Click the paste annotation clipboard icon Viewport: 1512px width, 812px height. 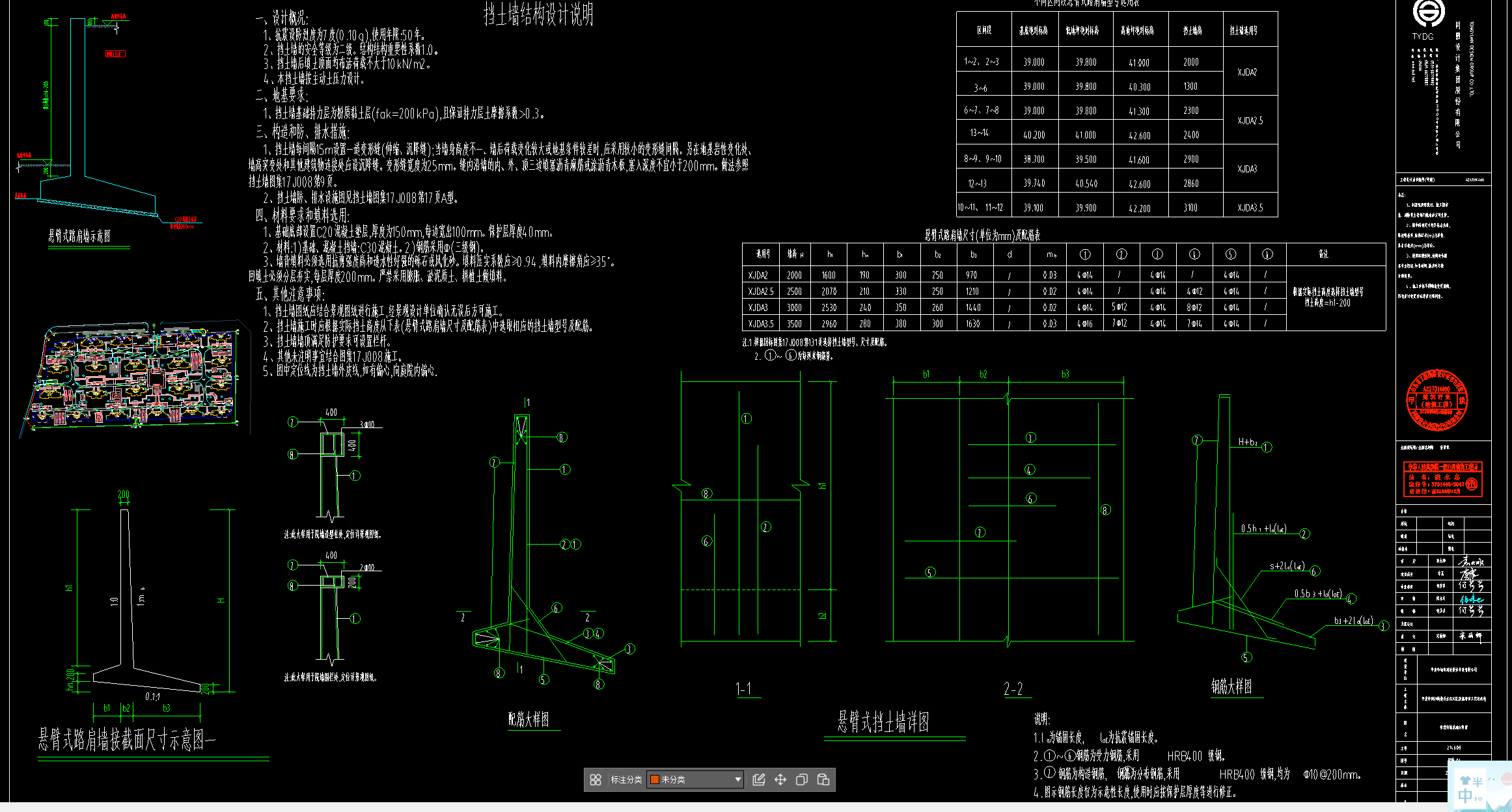[823, 779]
